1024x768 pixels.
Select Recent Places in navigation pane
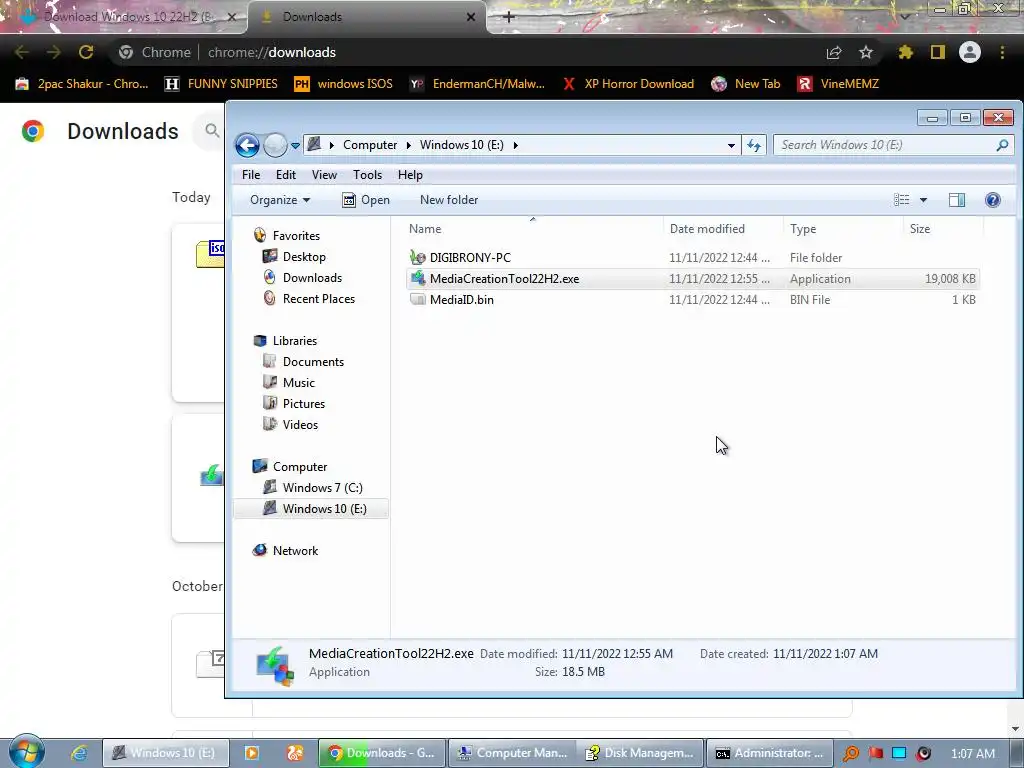point(318,298)
